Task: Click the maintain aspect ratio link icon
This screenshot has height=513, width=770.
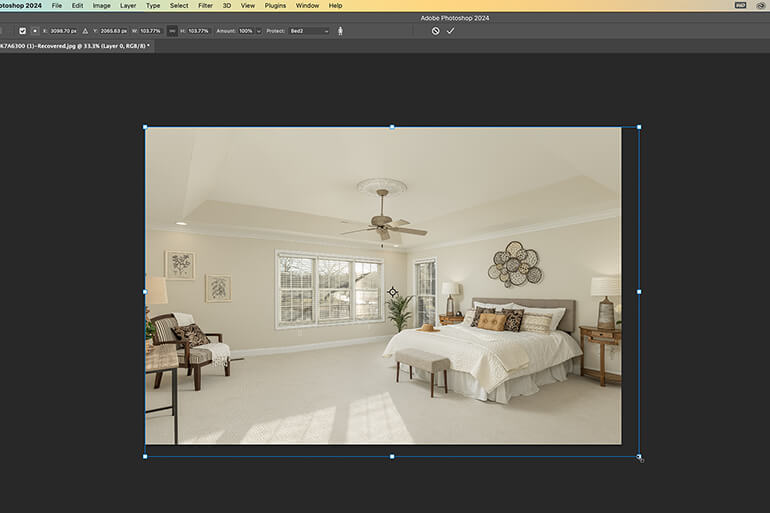Action: tap(172, 31)
